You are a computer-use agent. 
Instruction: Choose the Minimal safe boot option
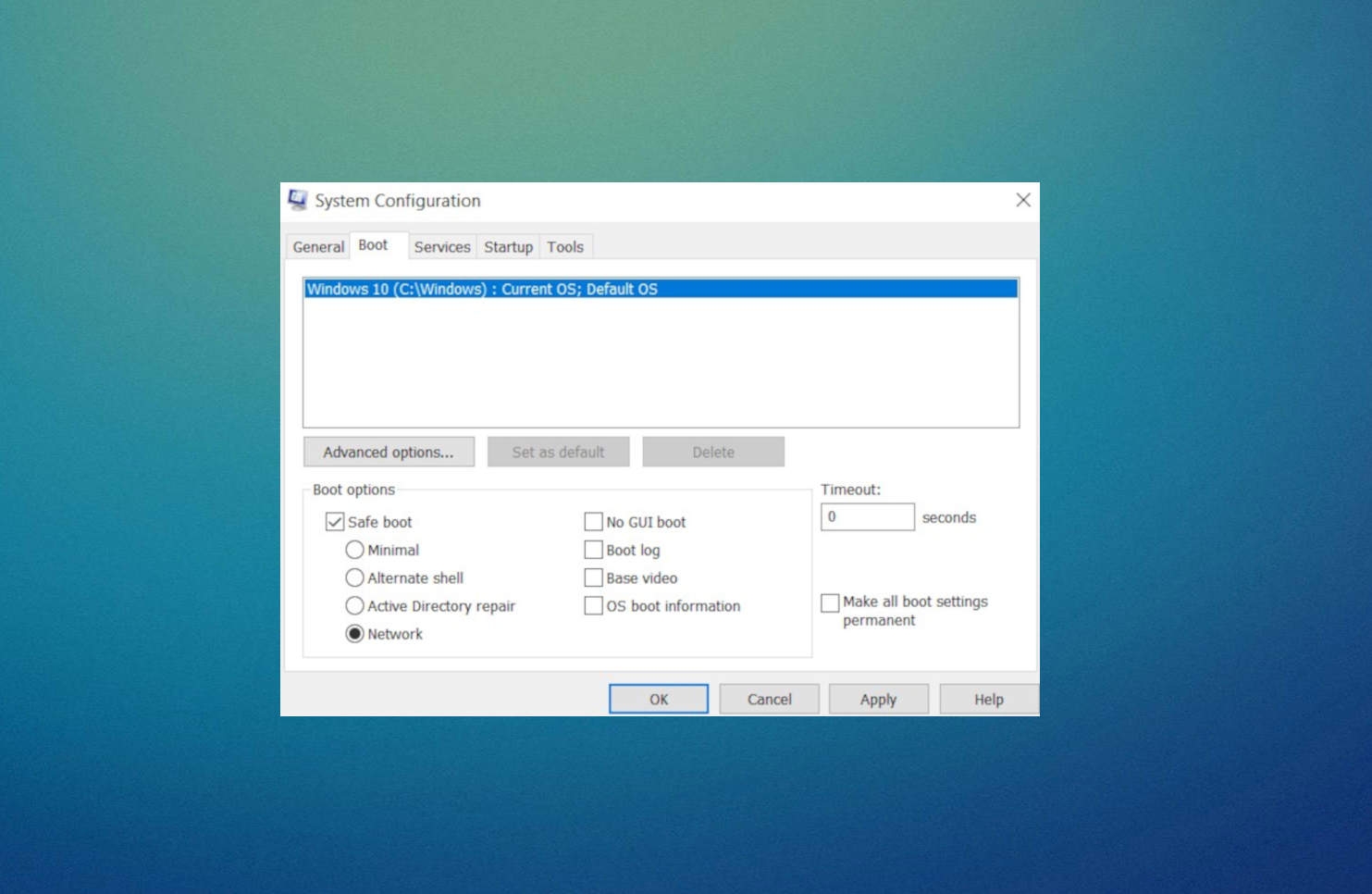click(354, 550)
